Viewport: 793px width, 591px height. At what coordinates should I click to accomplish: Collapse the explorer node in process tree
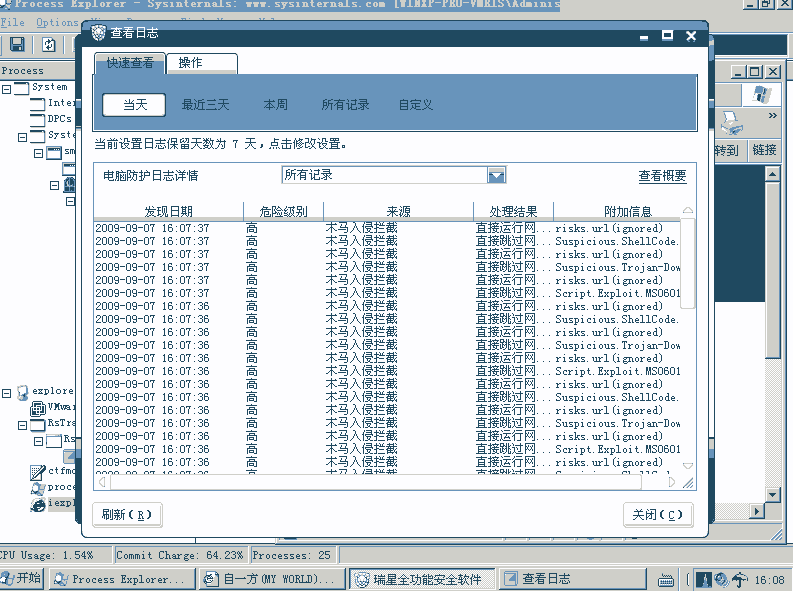tap(7, 393)
